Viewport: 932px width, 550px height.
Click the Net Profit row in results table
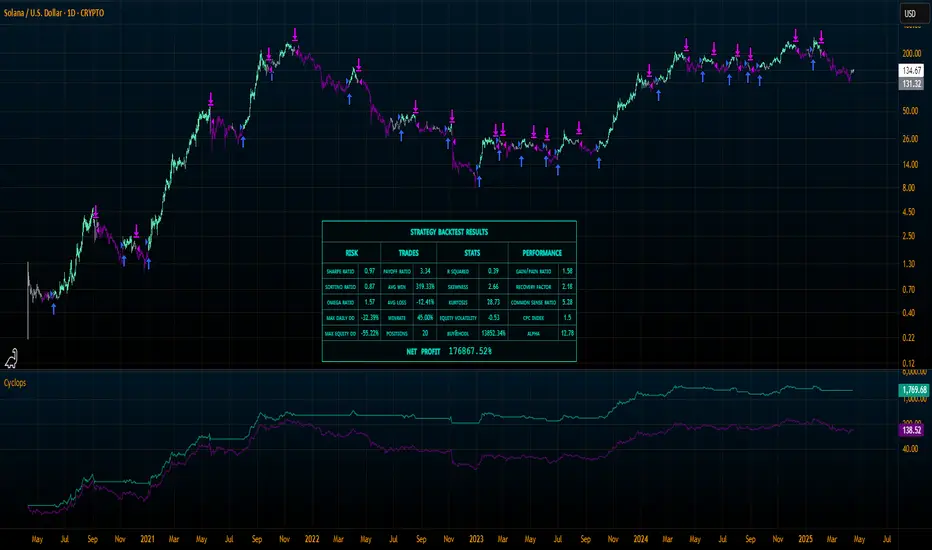pos(449,351)
